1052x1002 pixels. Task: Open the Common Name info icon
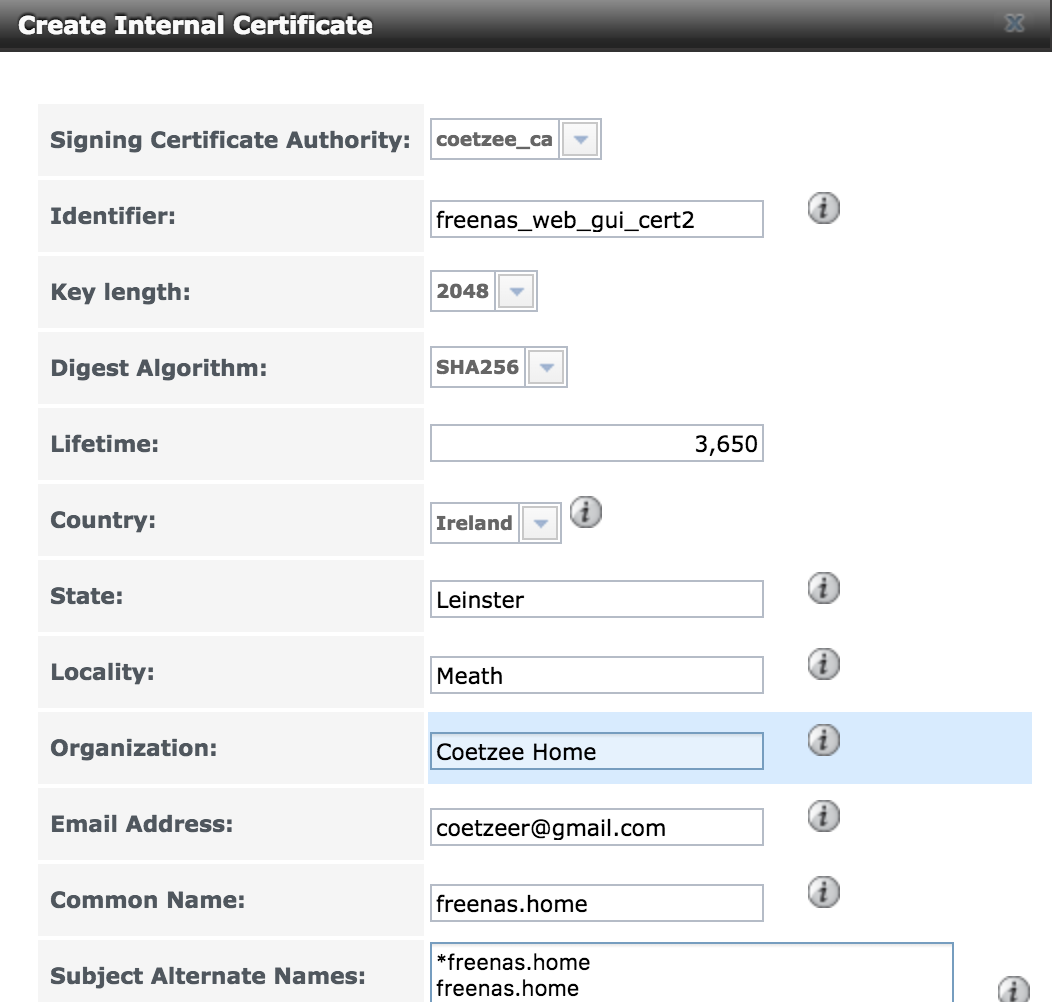(x=822, y=892)
